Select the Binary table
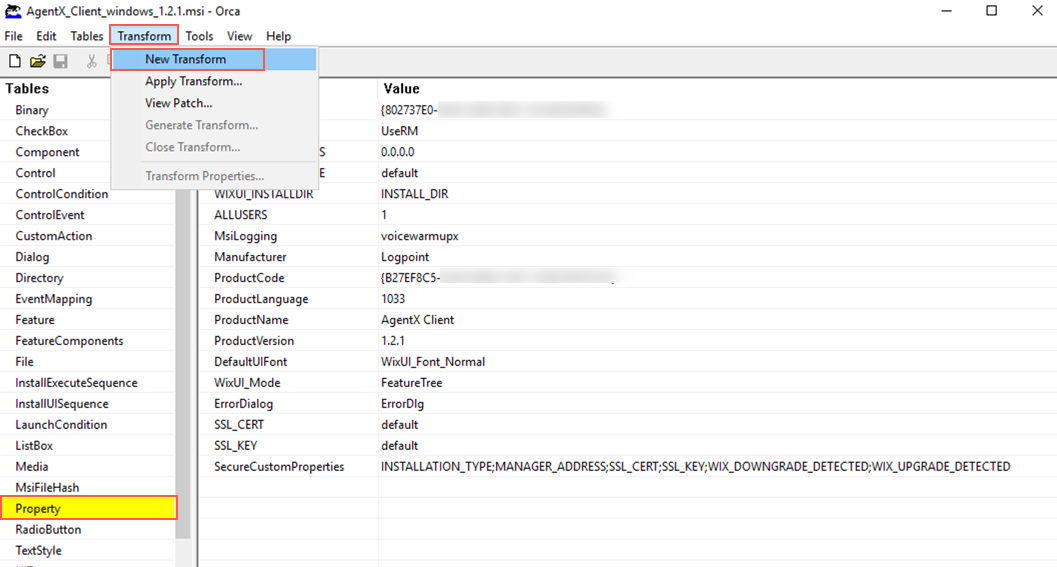This screenshot has height=567, width=1057. click(32, 110)
